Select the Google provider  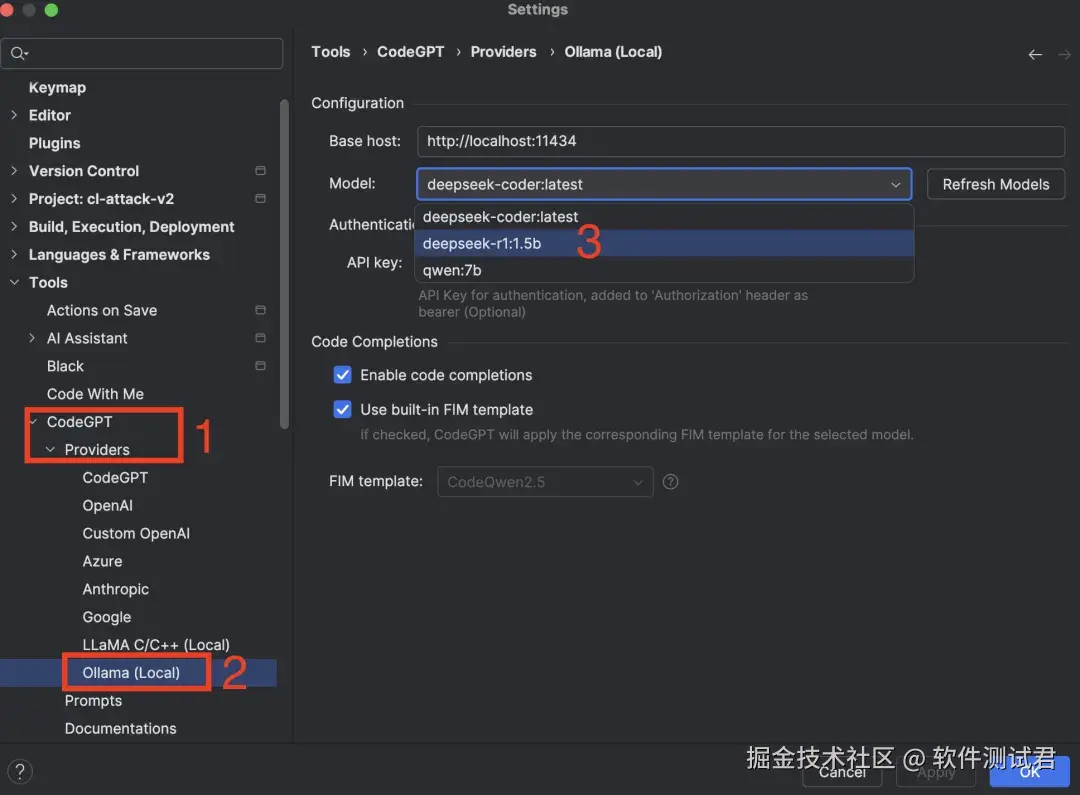click(x=107, y=617)
